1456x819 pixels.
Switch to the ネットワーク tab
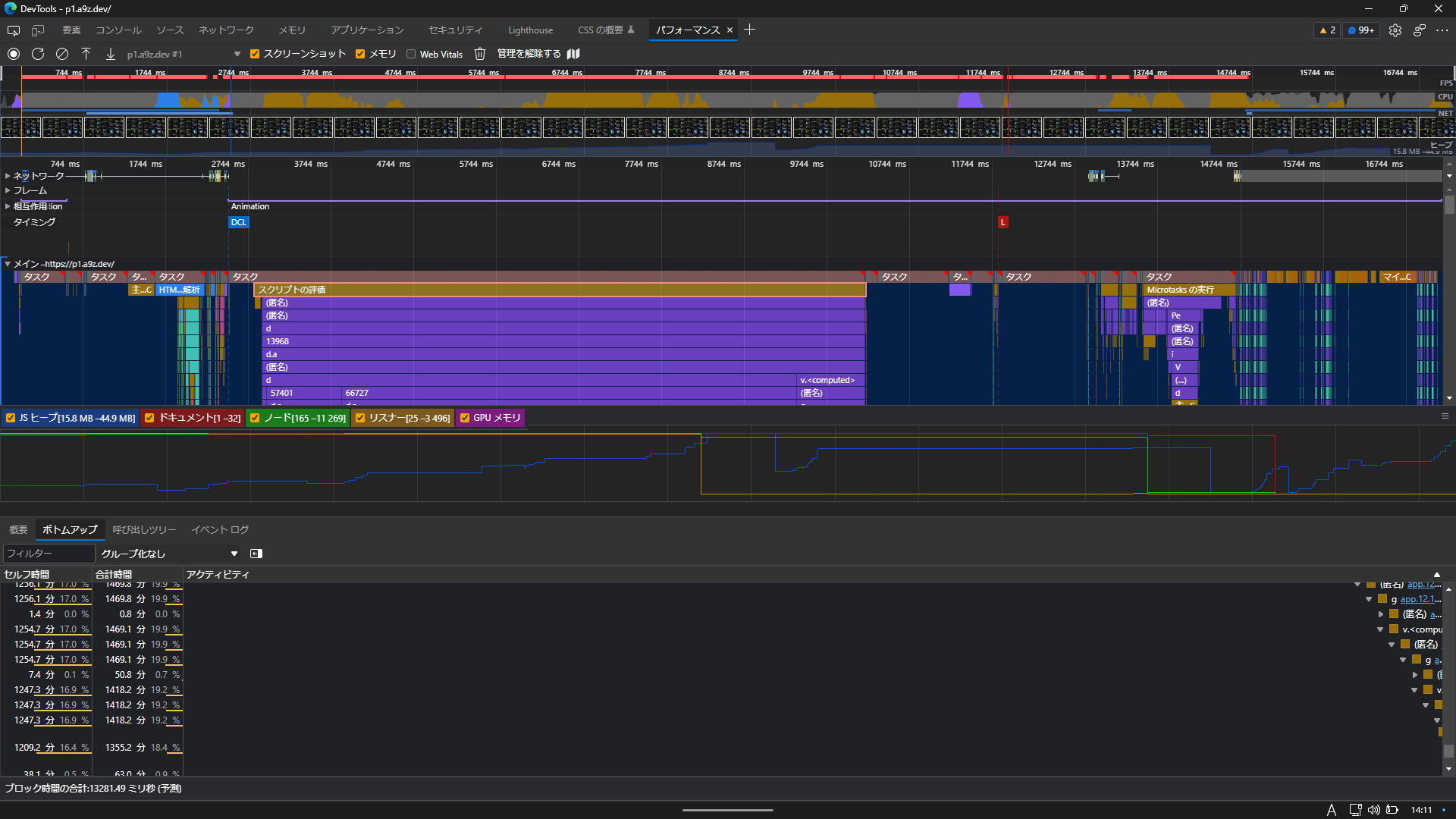click(x=226, y=30)
